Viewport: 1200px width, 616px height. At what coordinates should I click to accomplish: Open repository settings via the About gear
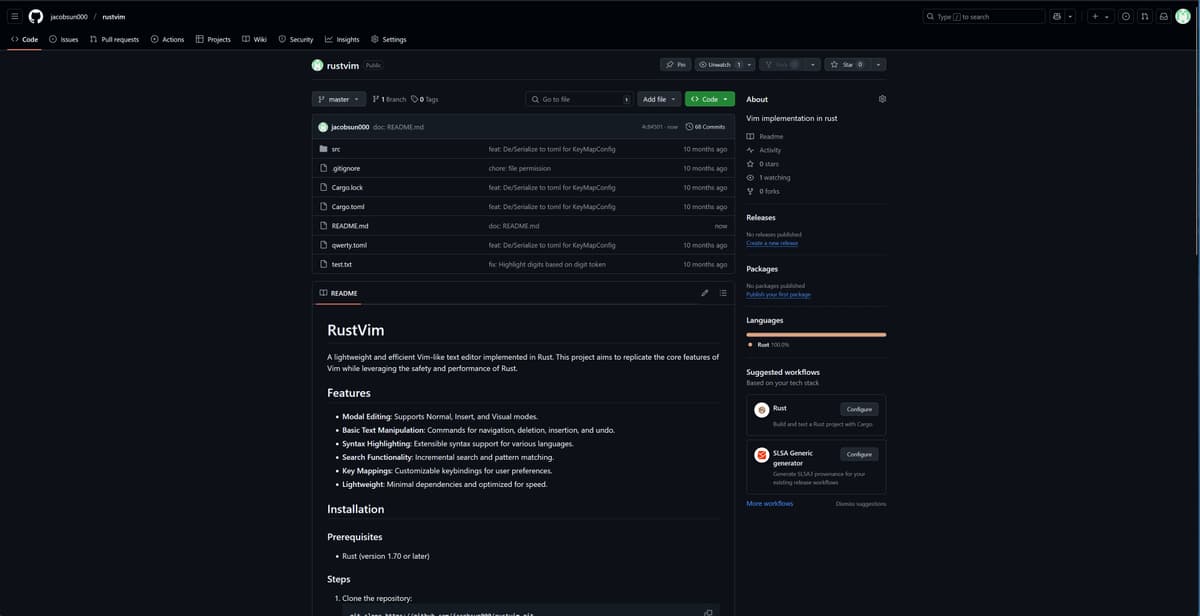pos(881,98)
